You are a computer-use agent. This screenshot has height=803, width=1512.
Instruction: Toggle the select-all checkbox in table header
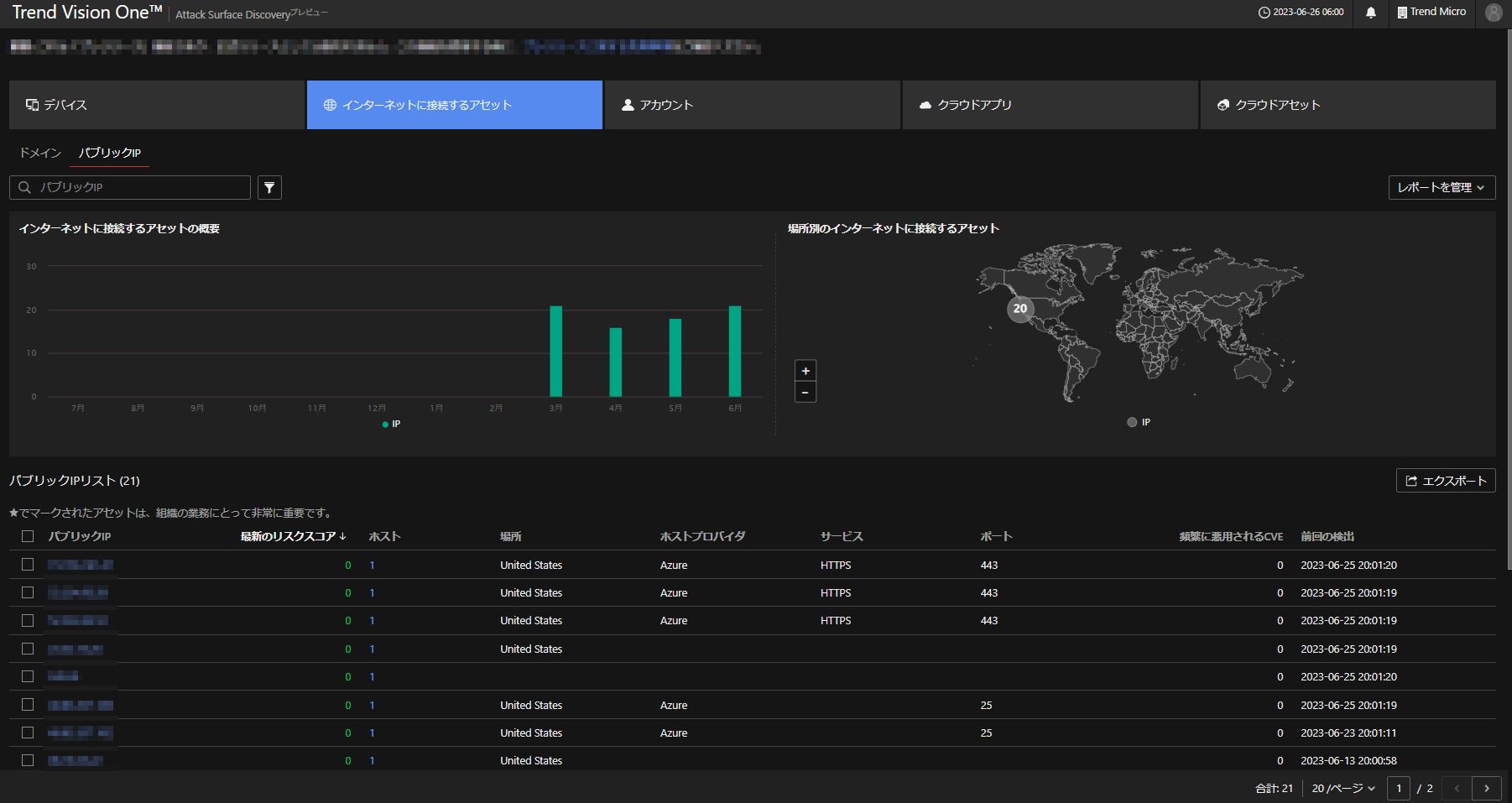point(28,536)
